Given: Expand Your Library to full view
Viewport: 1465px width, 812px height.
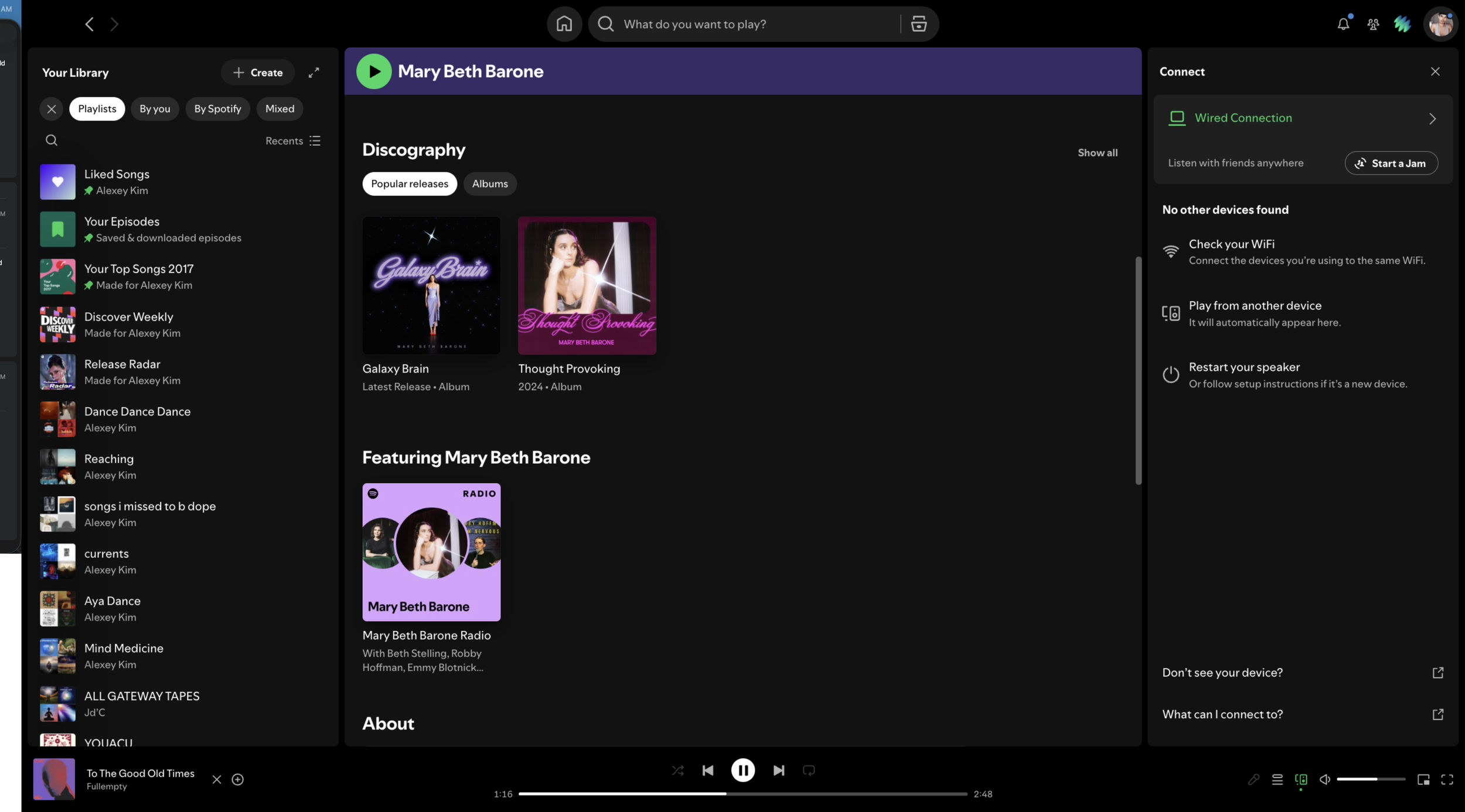Looking at the screenshot, I should tap(314, 72).
